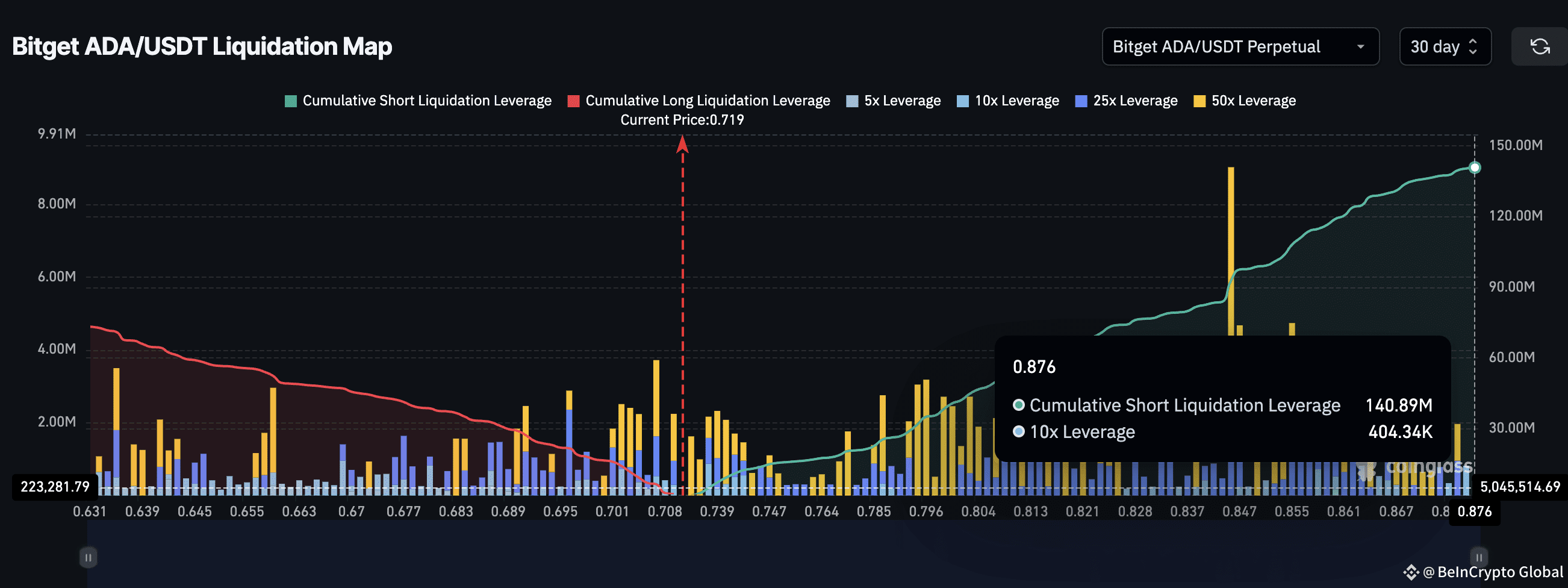1568x588 pixels.
Task: Click the '0.701' x-axis price label
Action: coord(612,512)
